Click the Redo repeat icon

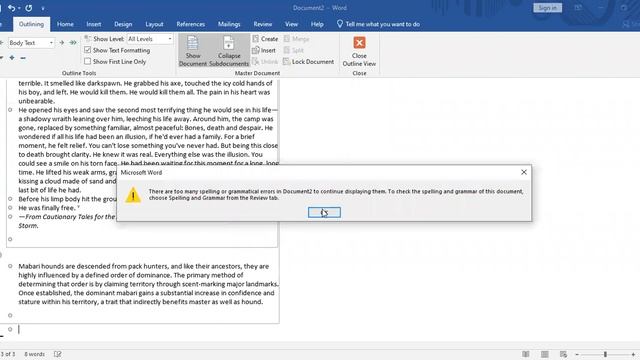[x=29, y=8]
